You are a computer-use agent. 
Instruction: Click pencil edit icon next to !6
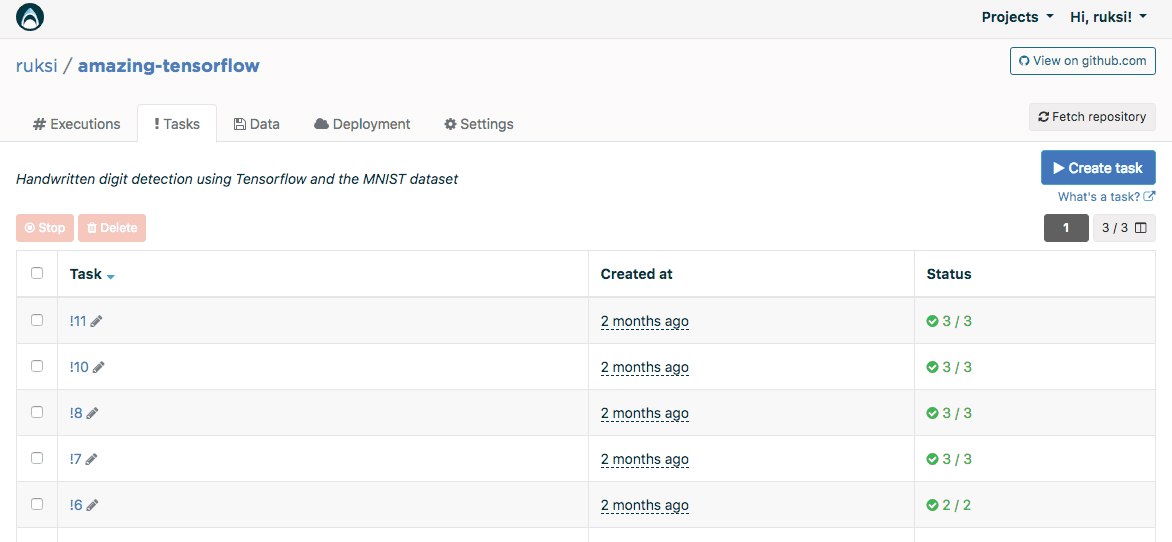(93, 505)
